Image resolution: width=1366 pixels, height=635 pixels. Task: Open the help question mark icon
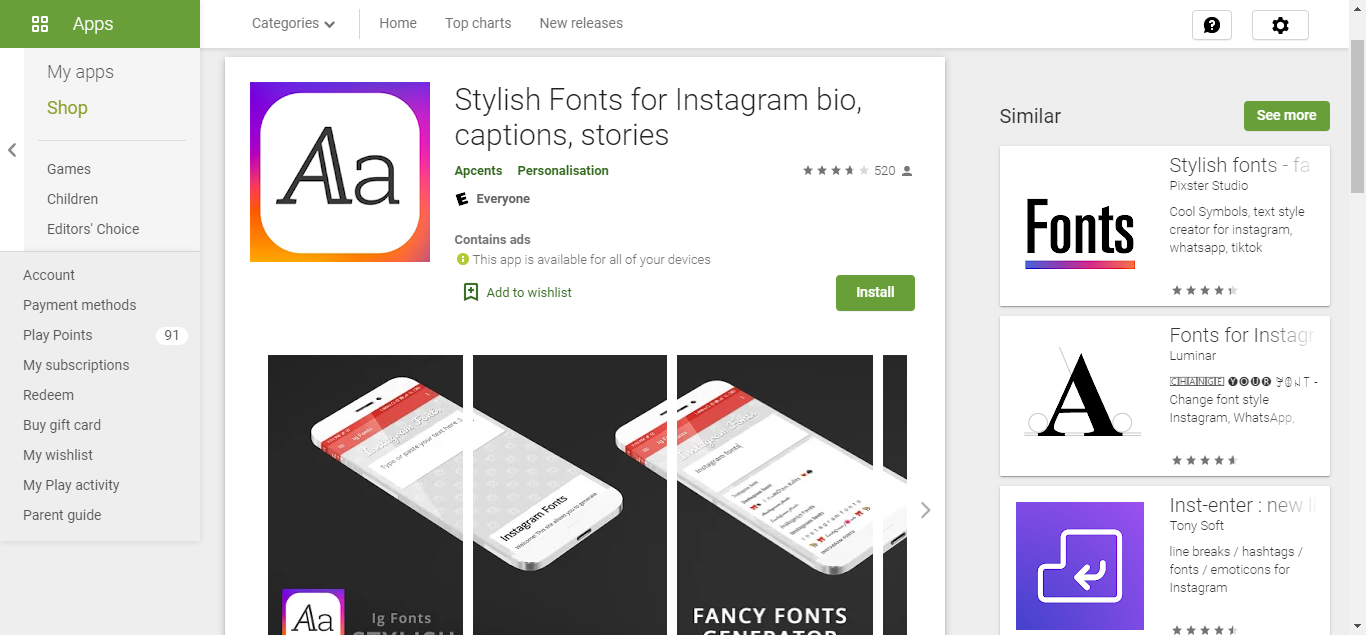[1212, 25]
